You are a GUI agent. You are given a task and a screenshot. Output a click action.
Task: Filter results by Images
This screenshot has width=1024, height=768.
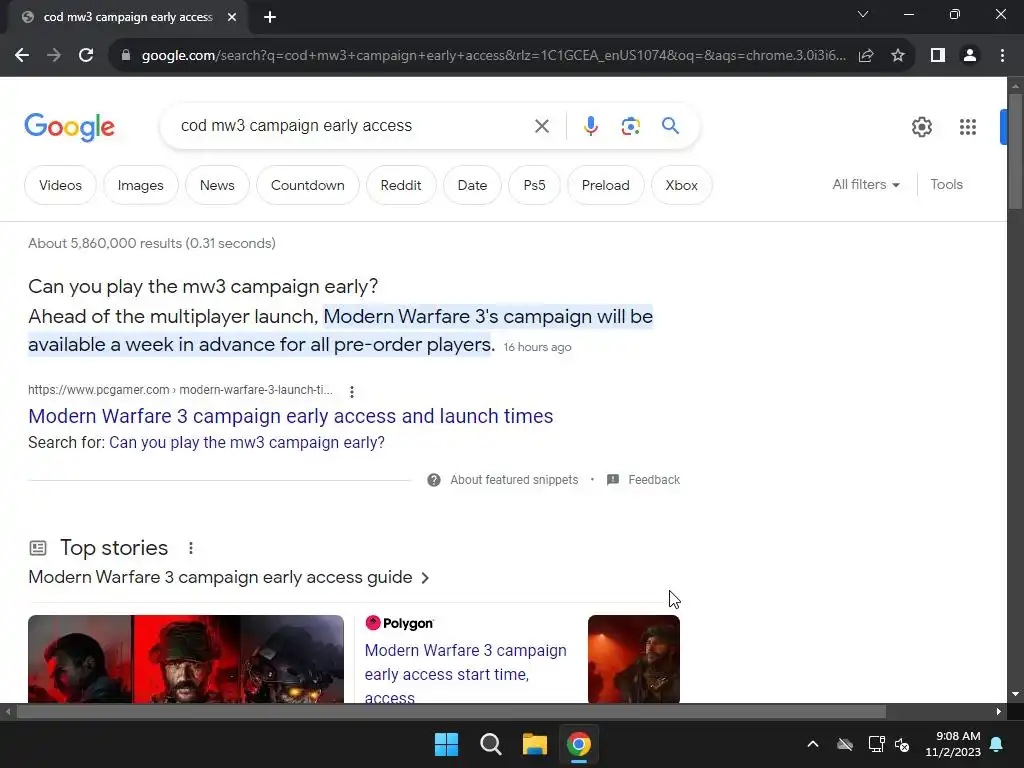pos(140,185)
